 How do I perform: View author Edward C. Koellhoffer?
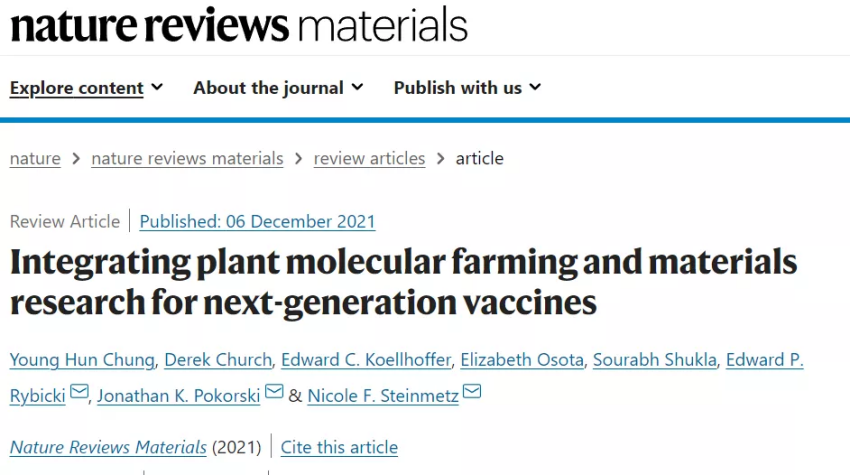(366, 360)
